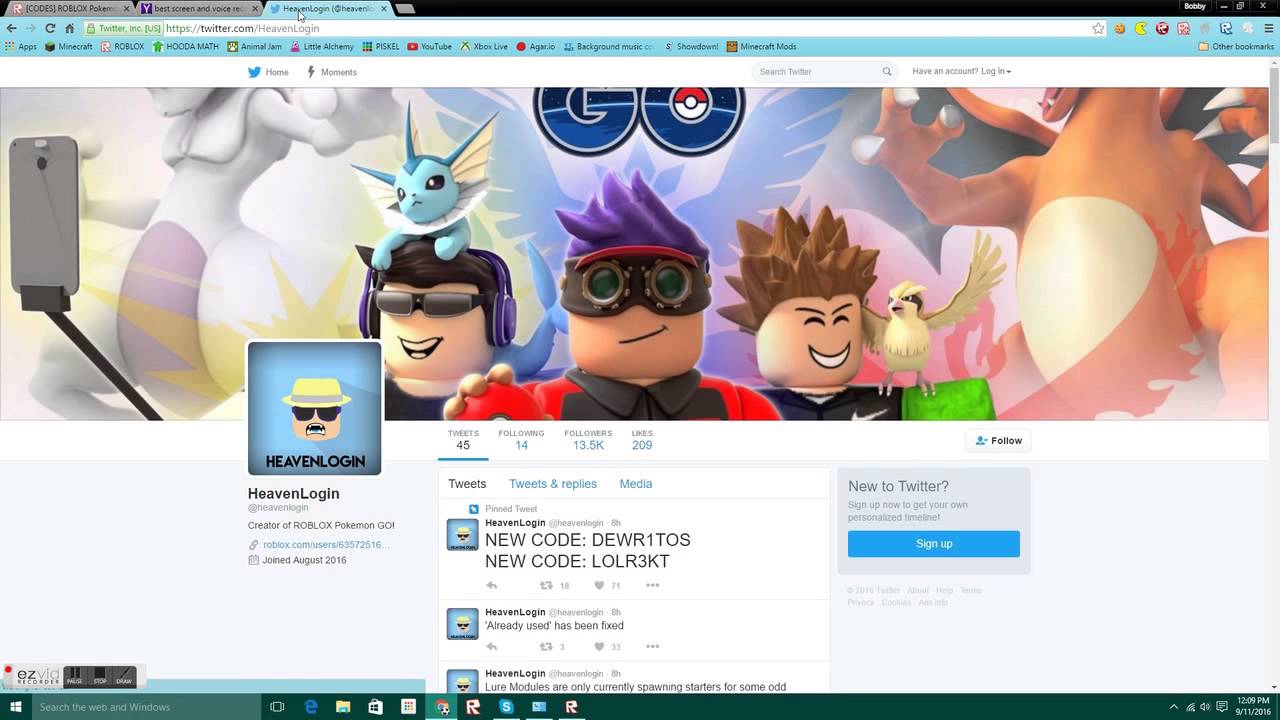The image size is (1280, 720).
Task: Close the HeavenLogin browser tab
Action: [x=384, y=8]
